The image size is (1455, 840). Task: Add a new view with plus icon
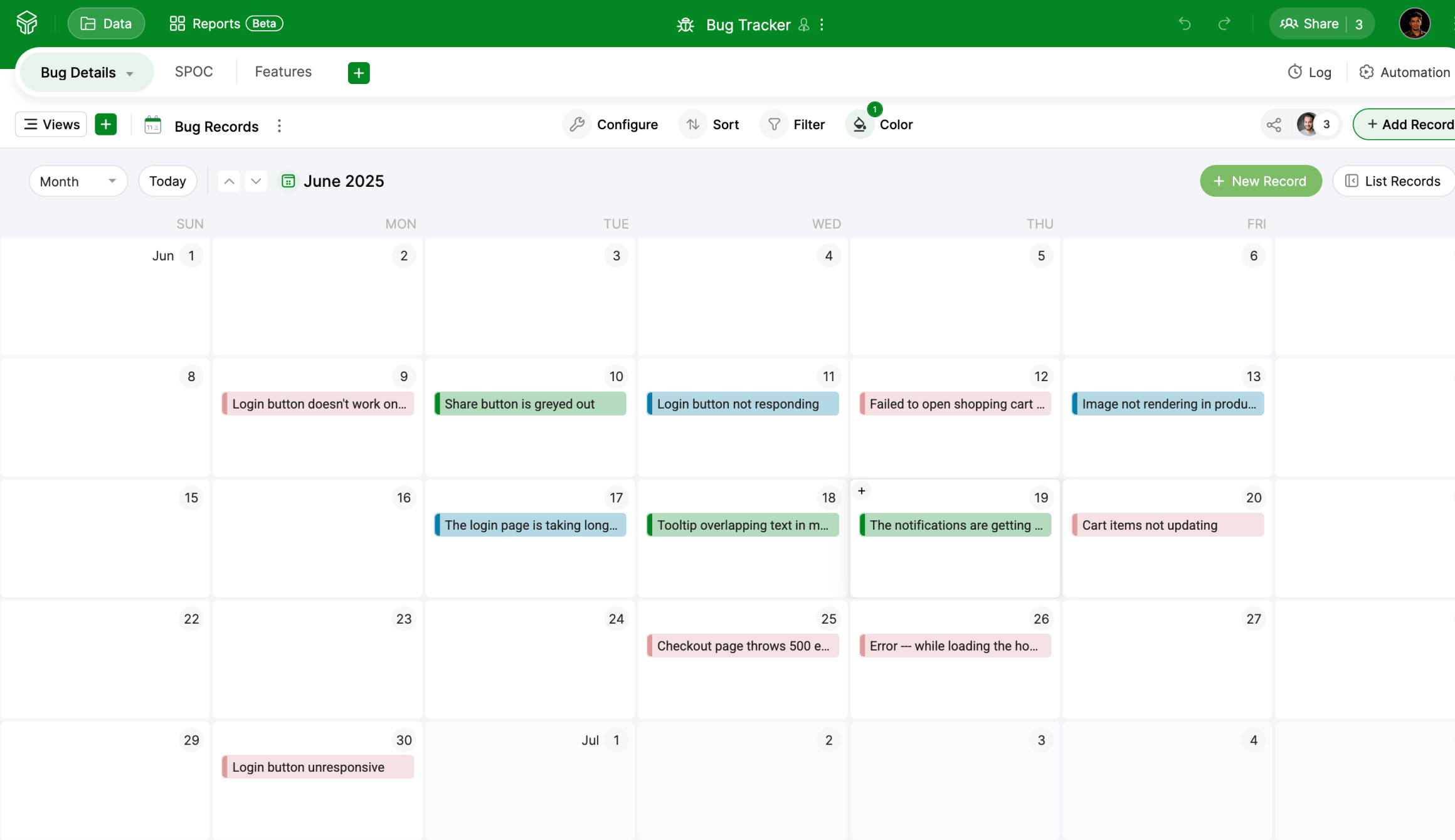click(x=105, y=124)
